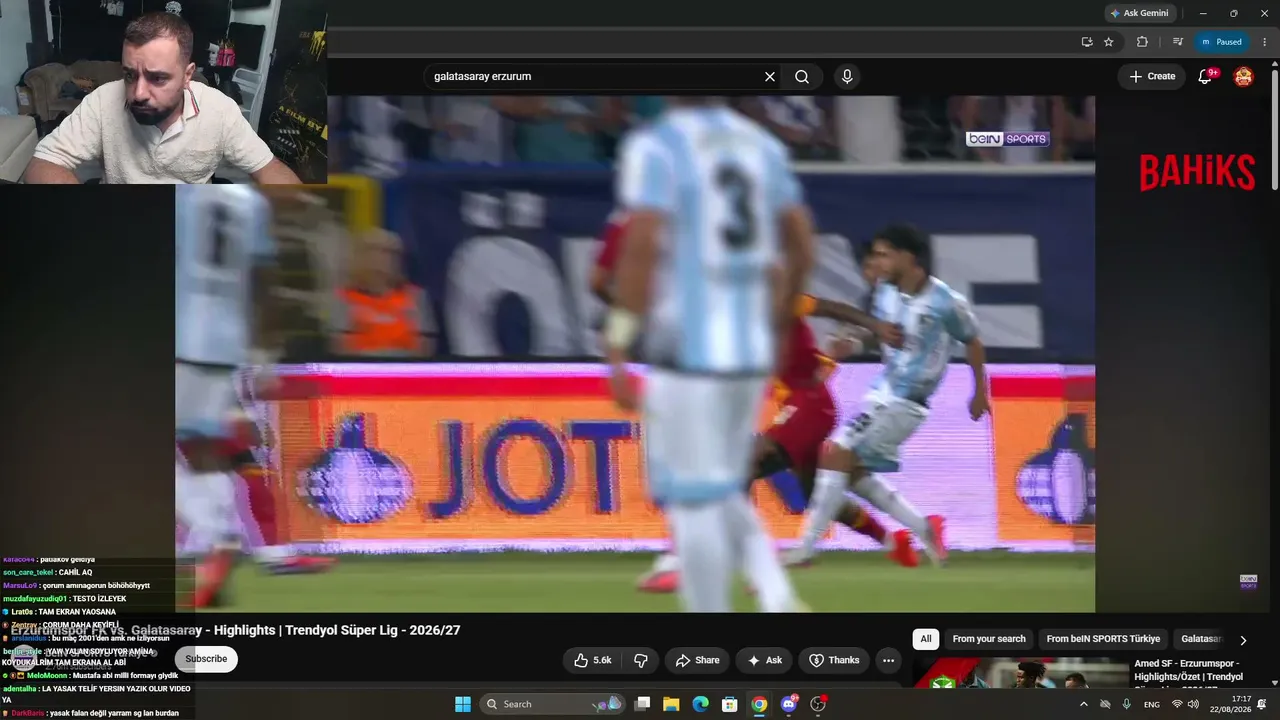Send a Thanks to the channel
This screenshot has height=720, width=1280.
pyautogui.click(x=834, y=660)
